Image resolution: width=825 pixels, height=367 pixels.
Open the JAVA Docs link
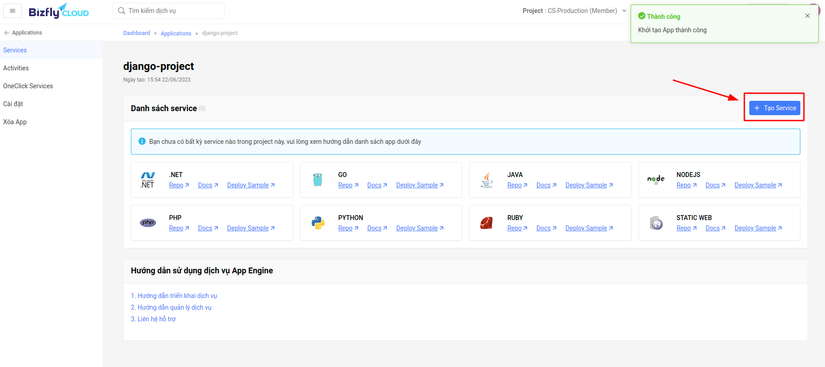tap(547, 185)
